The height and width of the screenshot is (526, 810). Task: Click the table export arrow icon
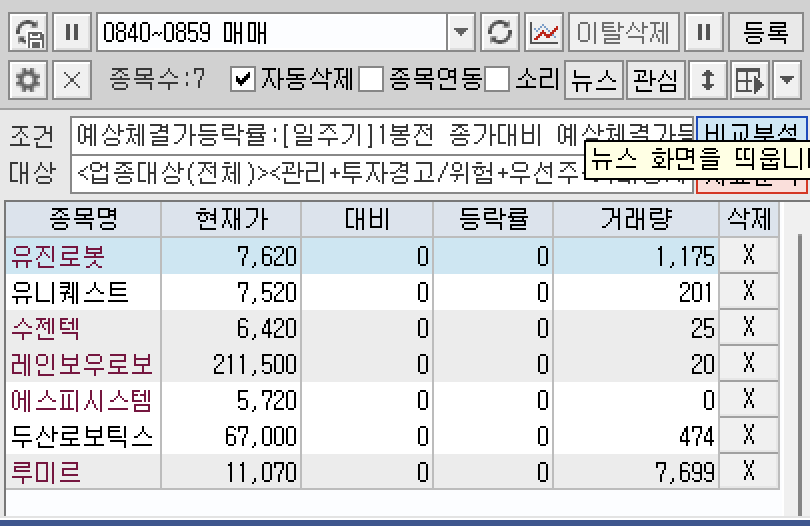click(749, 80)
